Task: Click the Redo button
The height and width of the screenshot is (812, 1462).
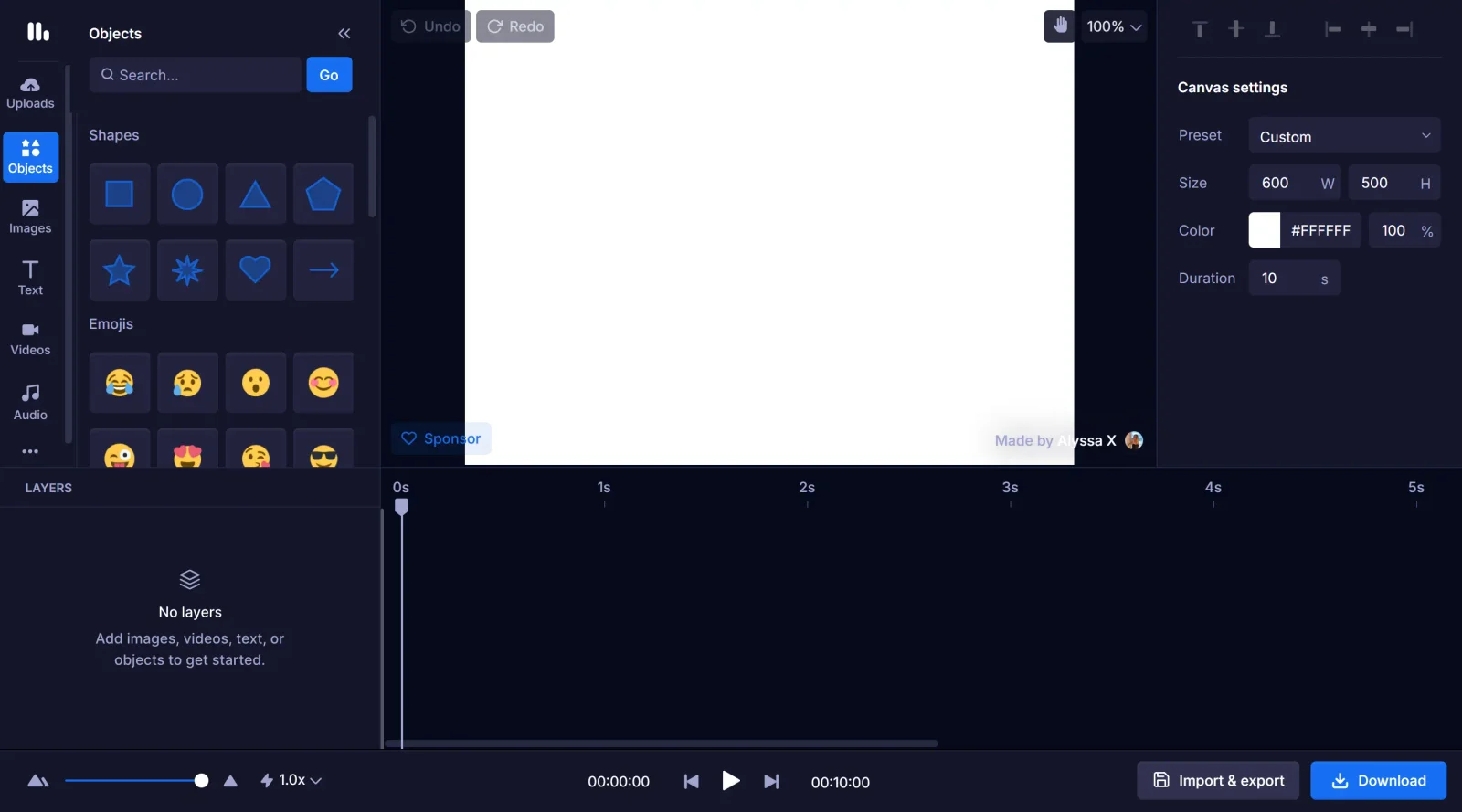Action: (x=515, y=26)
